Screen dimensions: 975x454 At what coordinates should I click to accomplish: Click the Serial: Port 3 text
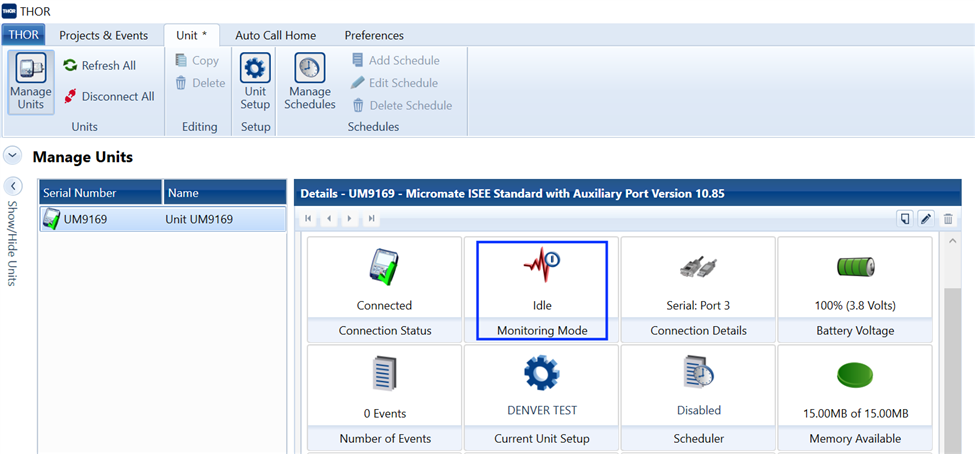click(x=698, y=305)
